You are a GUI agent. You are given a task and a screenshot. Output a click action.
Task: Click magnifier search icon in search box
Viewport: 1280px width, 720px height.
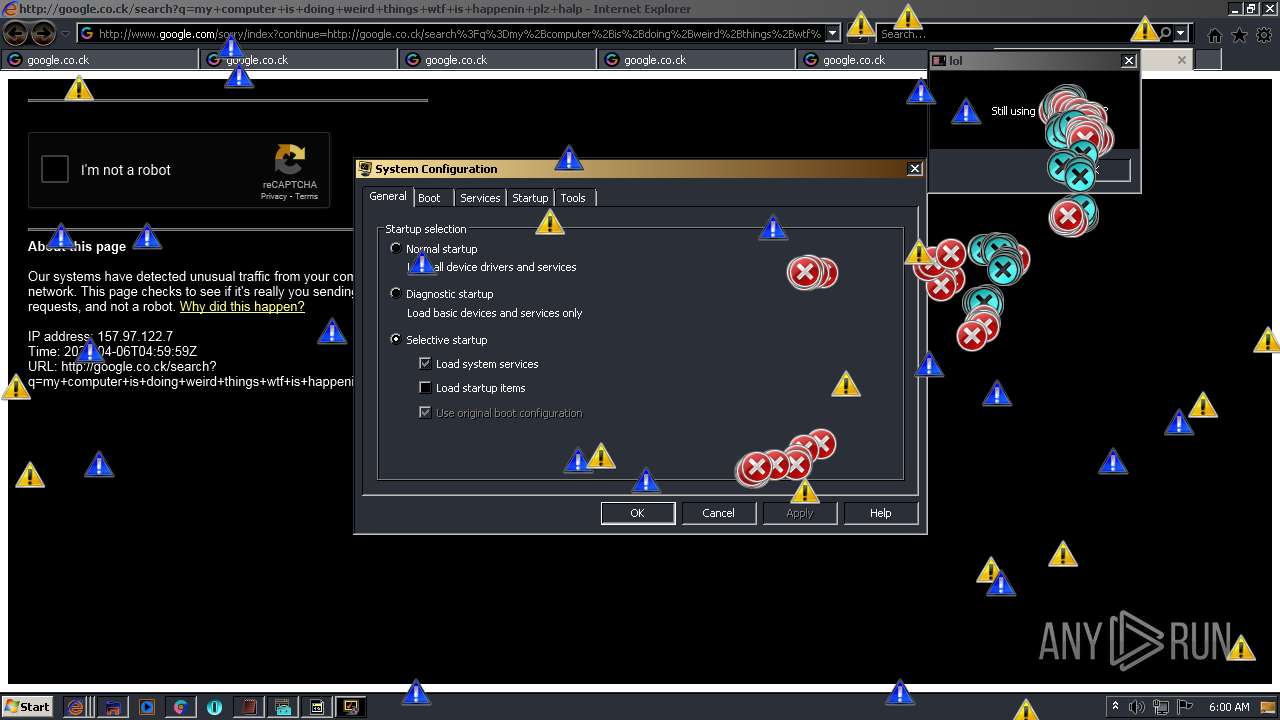(1165, 34)
